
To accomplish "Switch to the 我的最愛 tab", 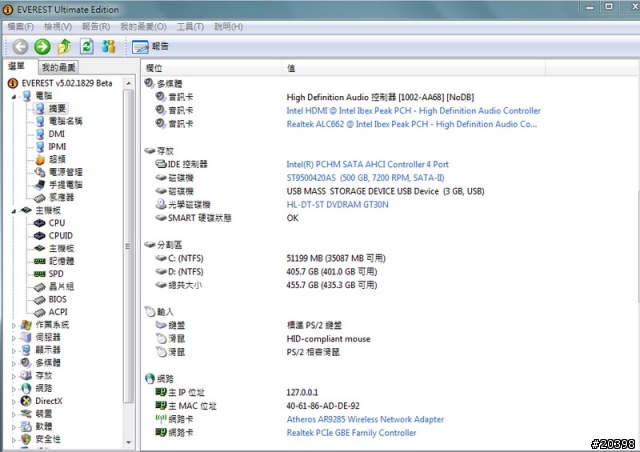I will pyautogui.click(x=58, y=67).
